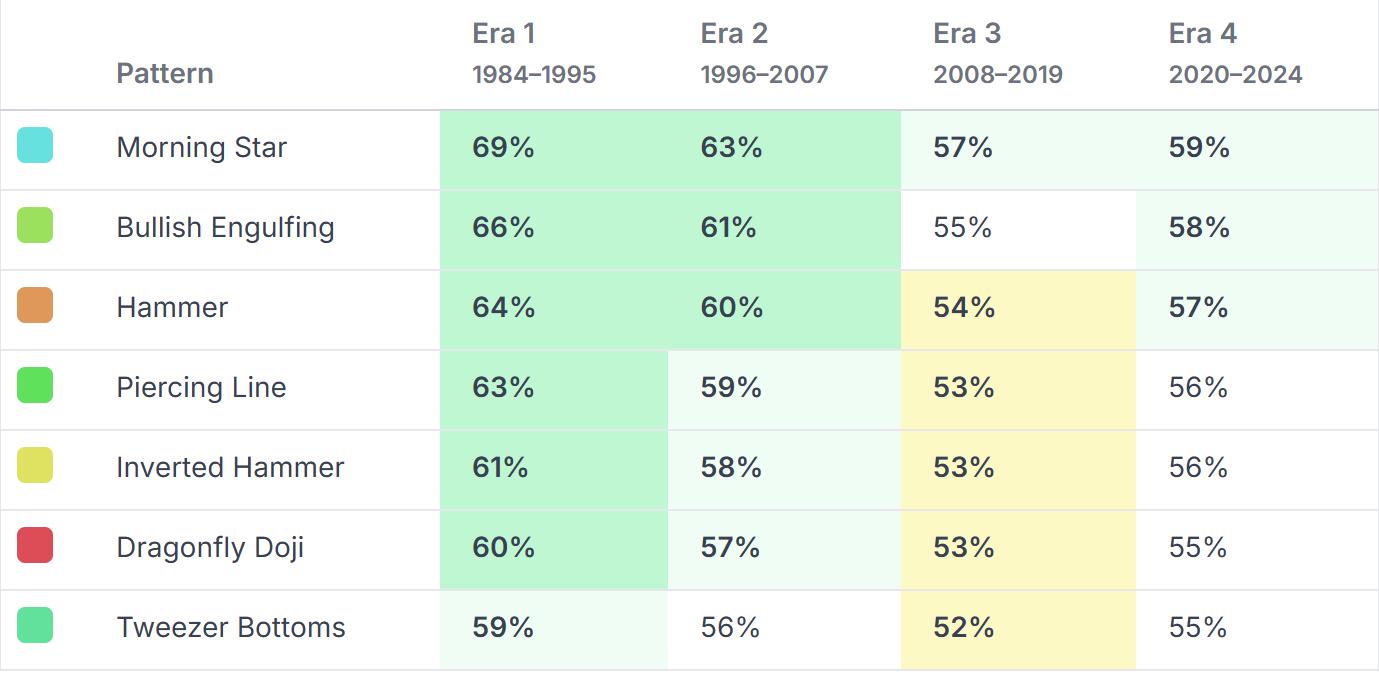This screenshot has height=681, width=1379.
Task: Select the Era 3 2008–2019 header
Action: 997,54
